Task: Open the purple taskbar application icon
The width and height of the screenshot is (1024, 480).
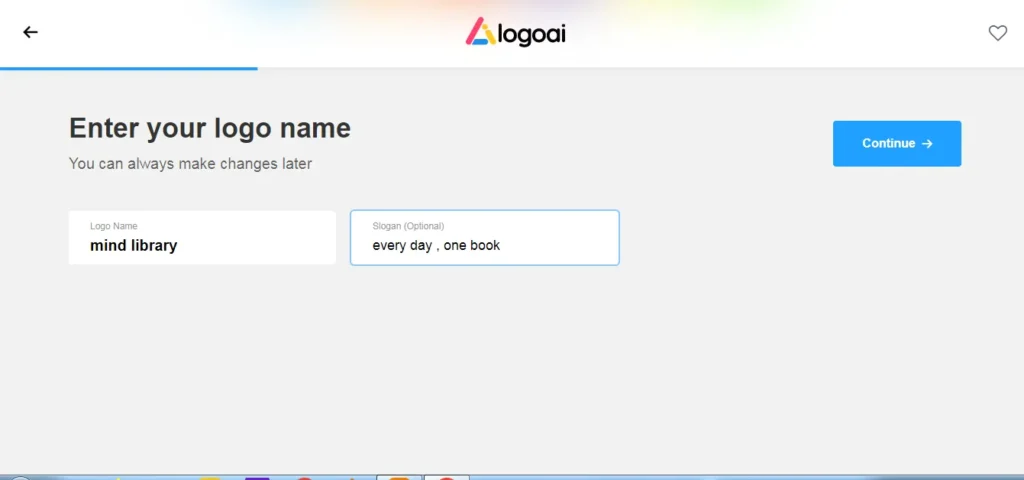Action: (257, 478)
